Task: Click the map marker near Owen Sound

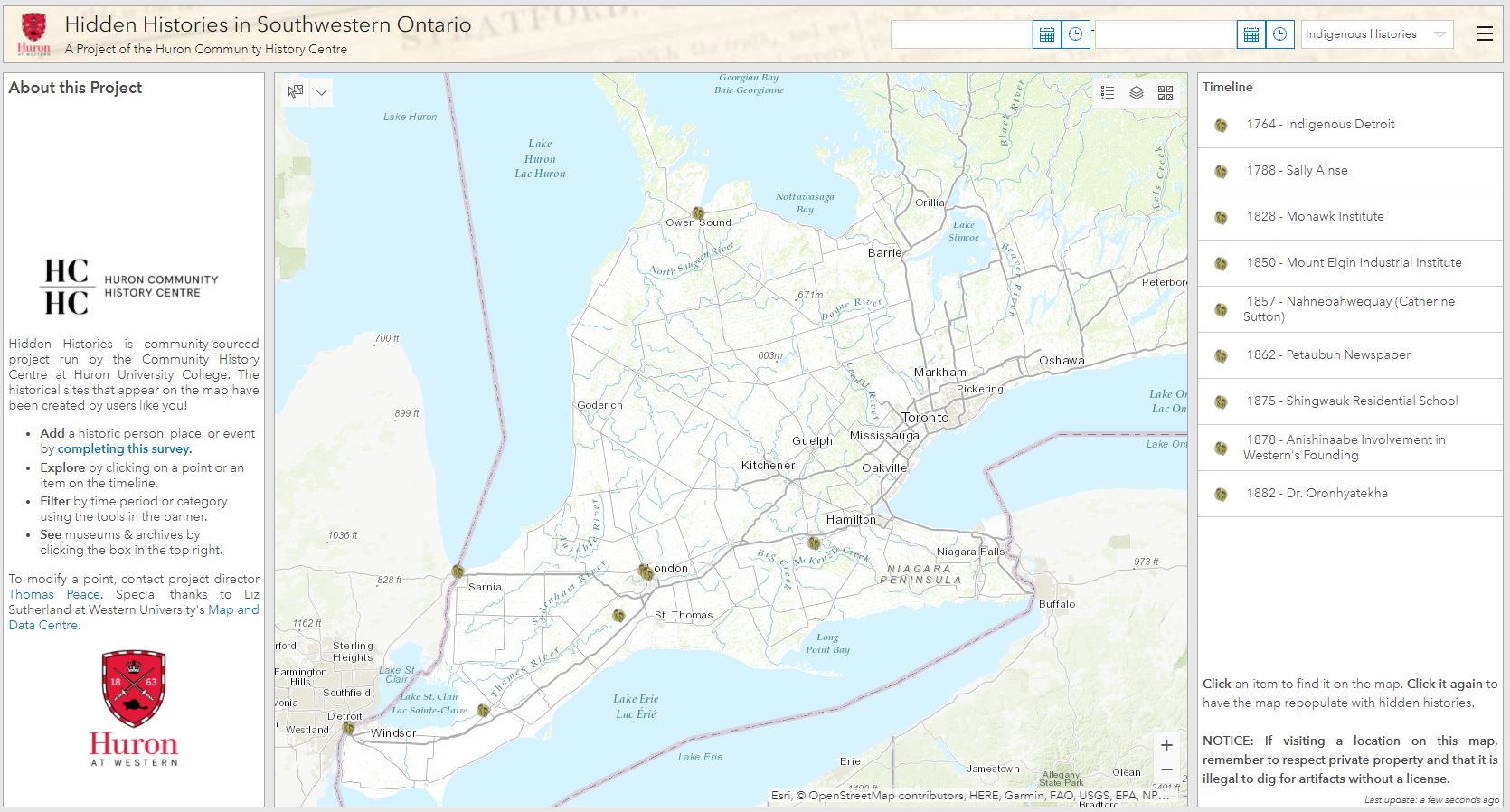Action: pos(698,213)
